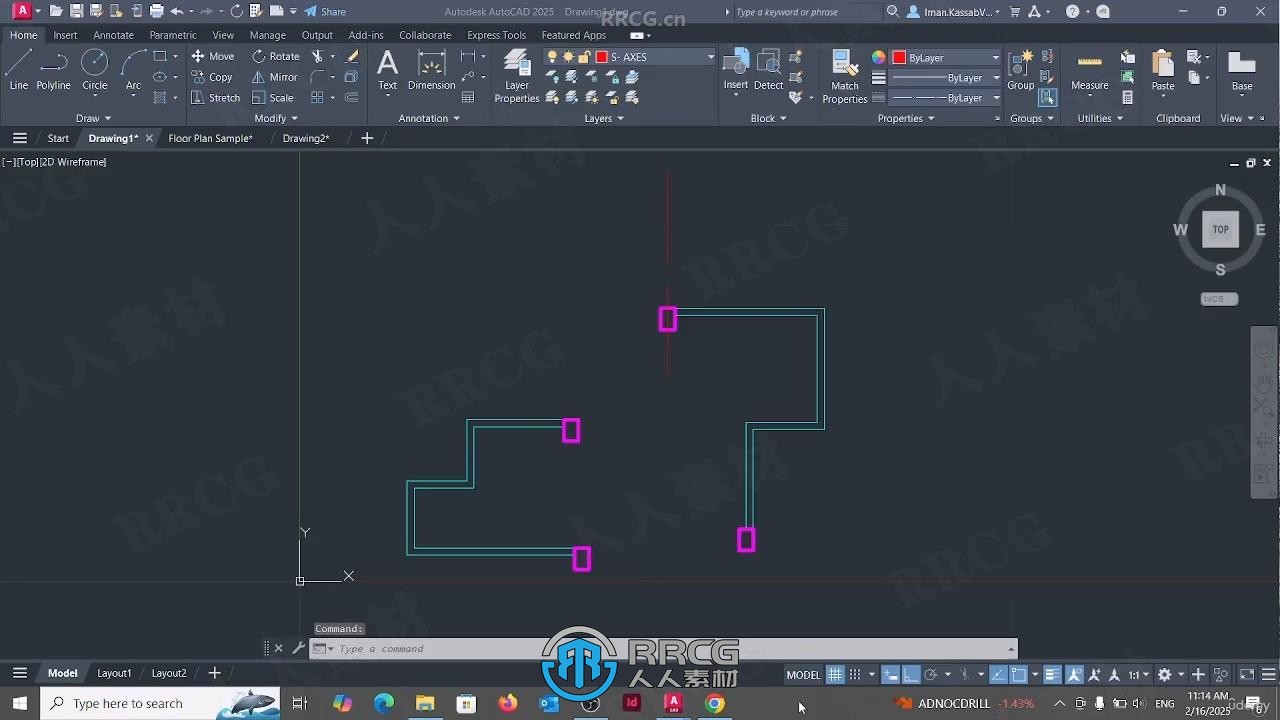Viewport: 1280px width, 720px height.
Task: Click red S-AXES layer color swatch
Action: tap(601, 57)
